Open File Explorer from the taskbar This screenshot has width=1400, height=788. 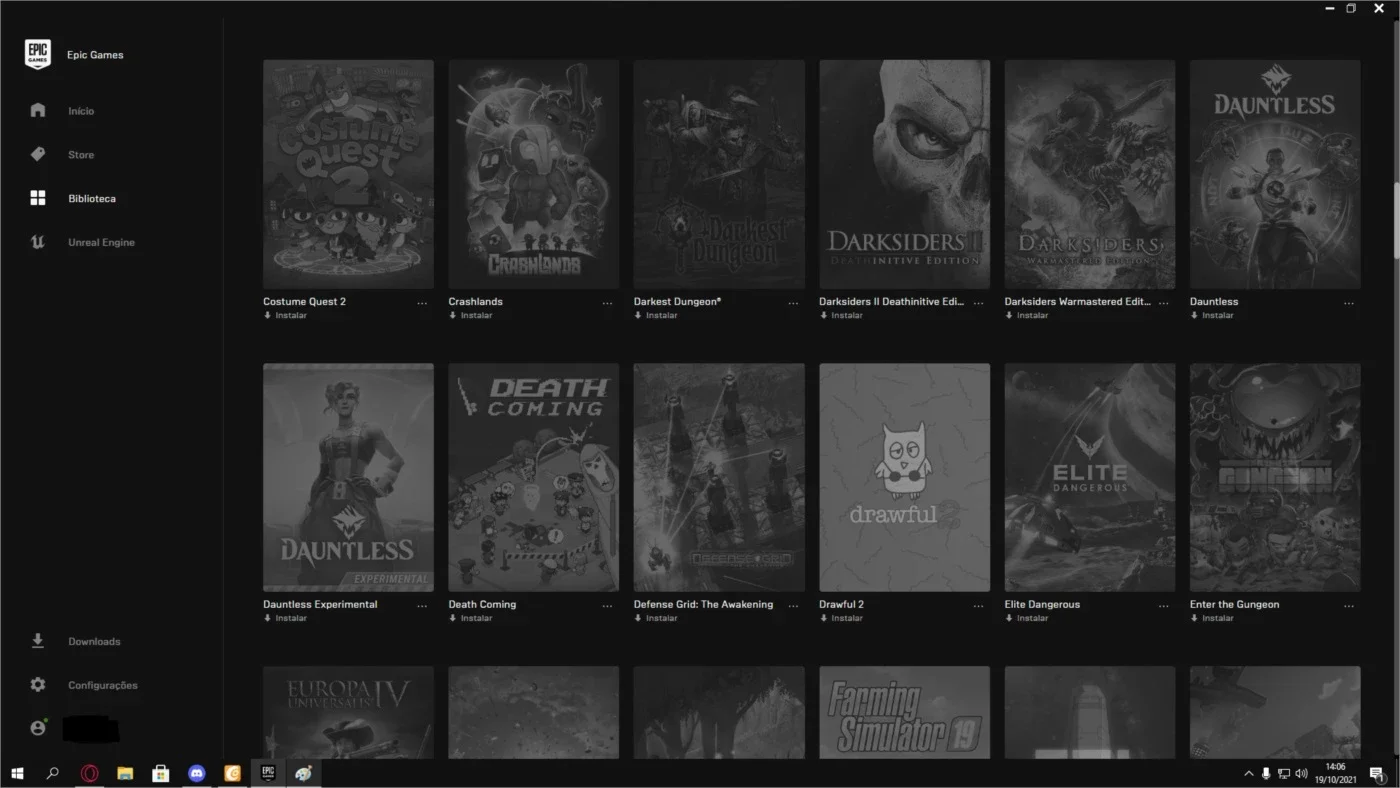point(125,773)
